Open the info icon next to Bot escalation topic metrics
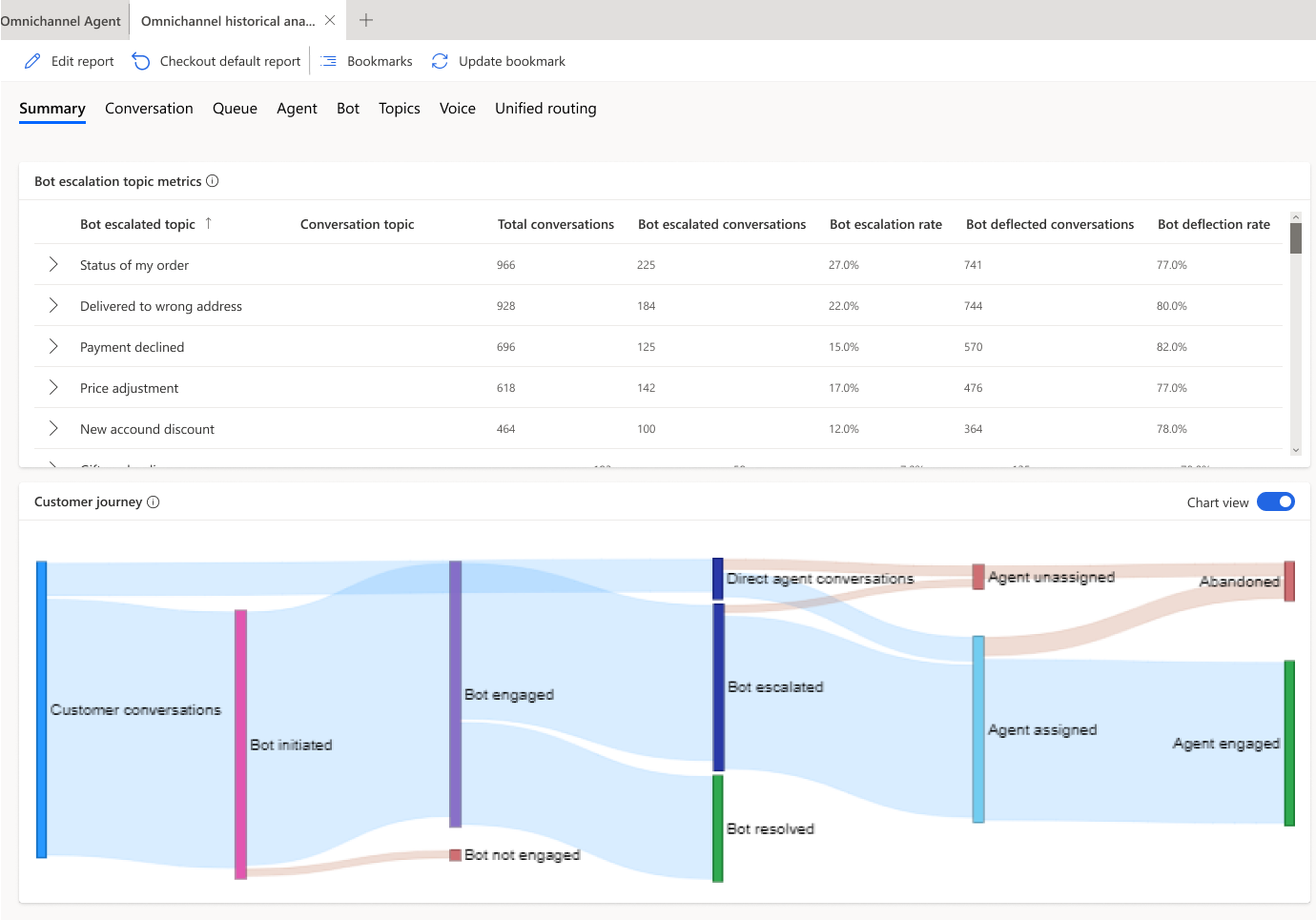1316x920 pixels. click(x=213, y=181)
